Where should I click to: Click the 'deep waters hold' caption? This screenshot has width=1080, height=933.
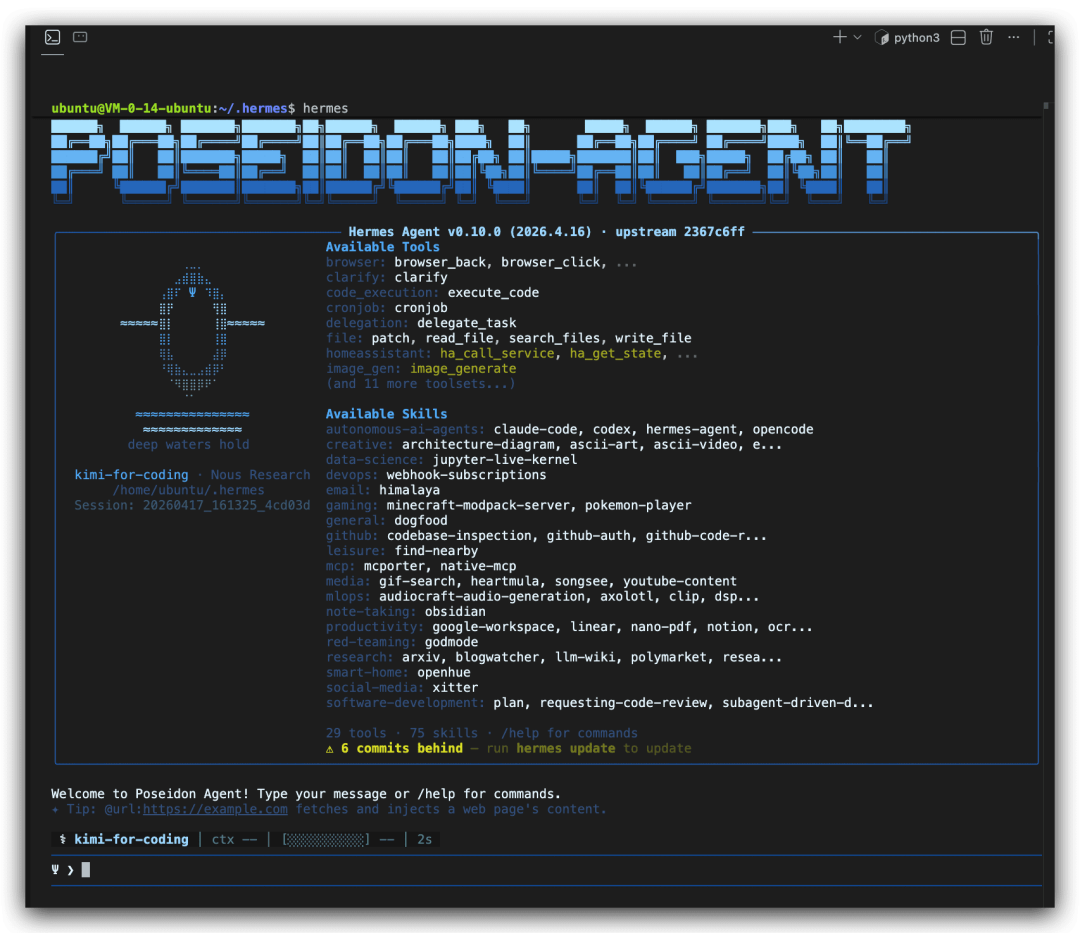(189, 445)
